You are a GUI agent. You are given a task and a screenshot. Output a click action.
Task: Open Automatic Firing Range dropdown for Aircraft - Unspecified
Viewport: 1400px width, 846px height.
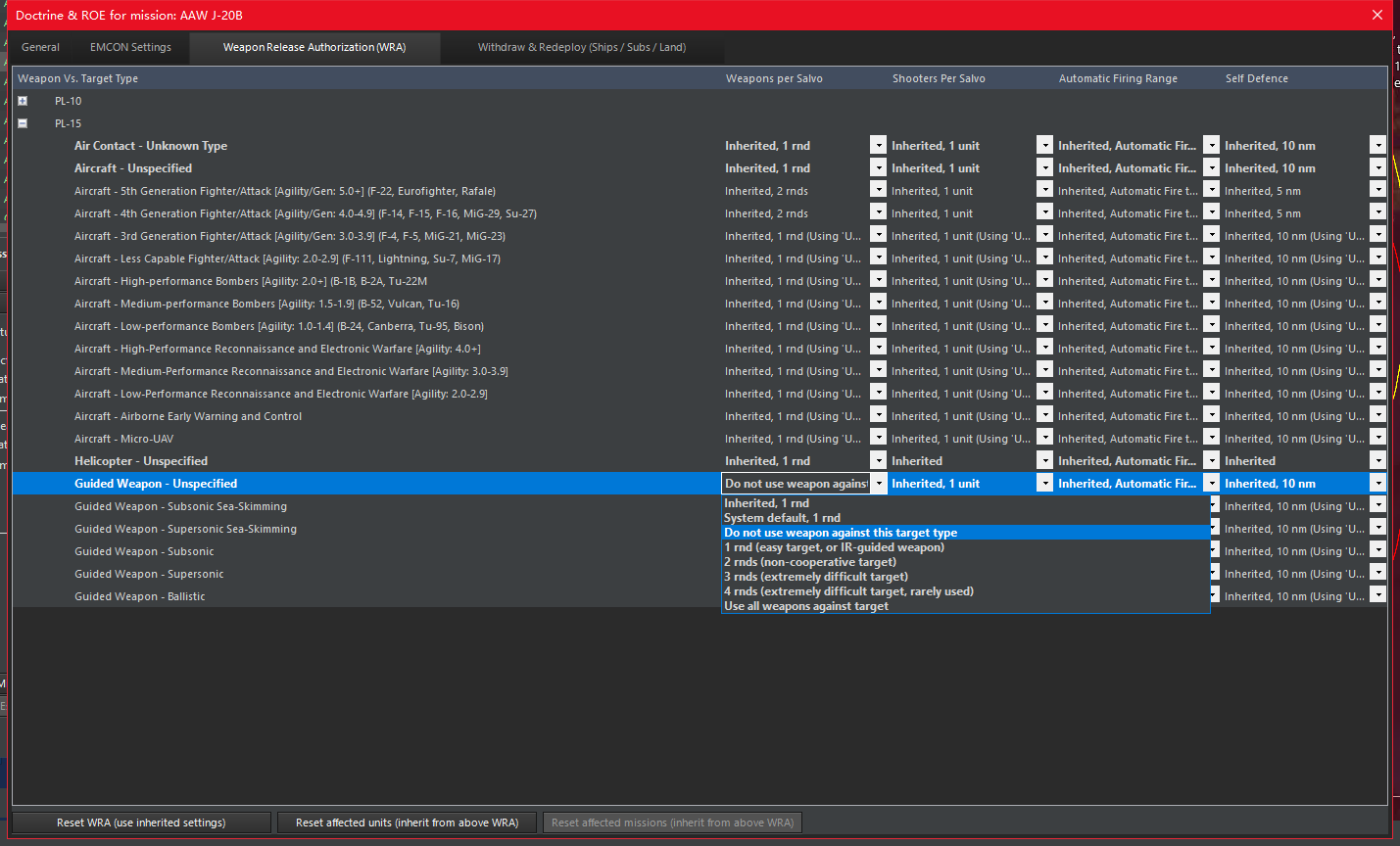coord(1211,168)
